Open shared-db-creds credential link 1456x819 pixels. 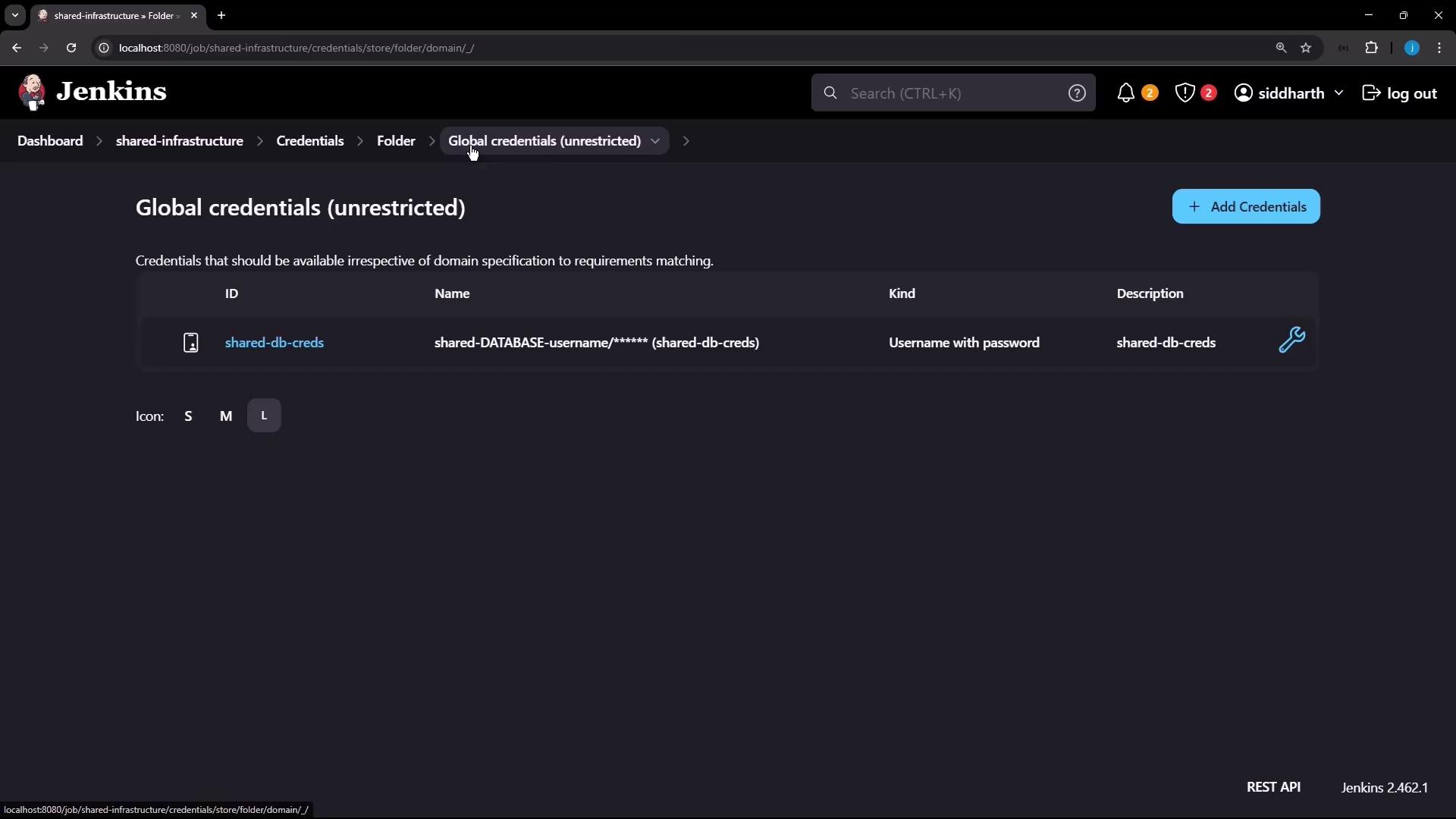pos(275,343)
